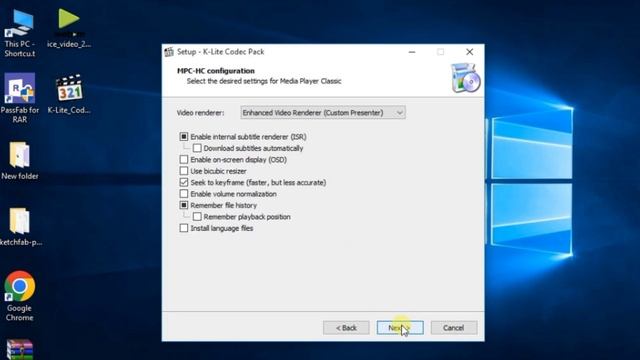Click the 'Video renderer:' label
This screenshot has height=360, width=640.
coord(200,113)
